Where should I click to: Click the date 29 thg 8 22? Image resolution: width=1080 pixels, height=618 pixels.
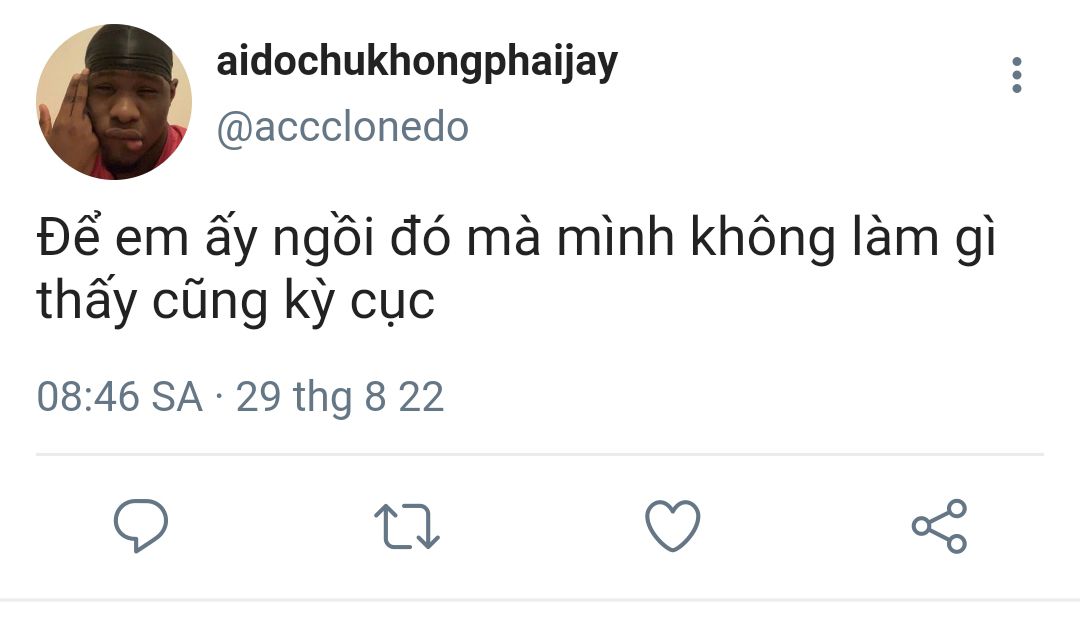coord(340,398)
